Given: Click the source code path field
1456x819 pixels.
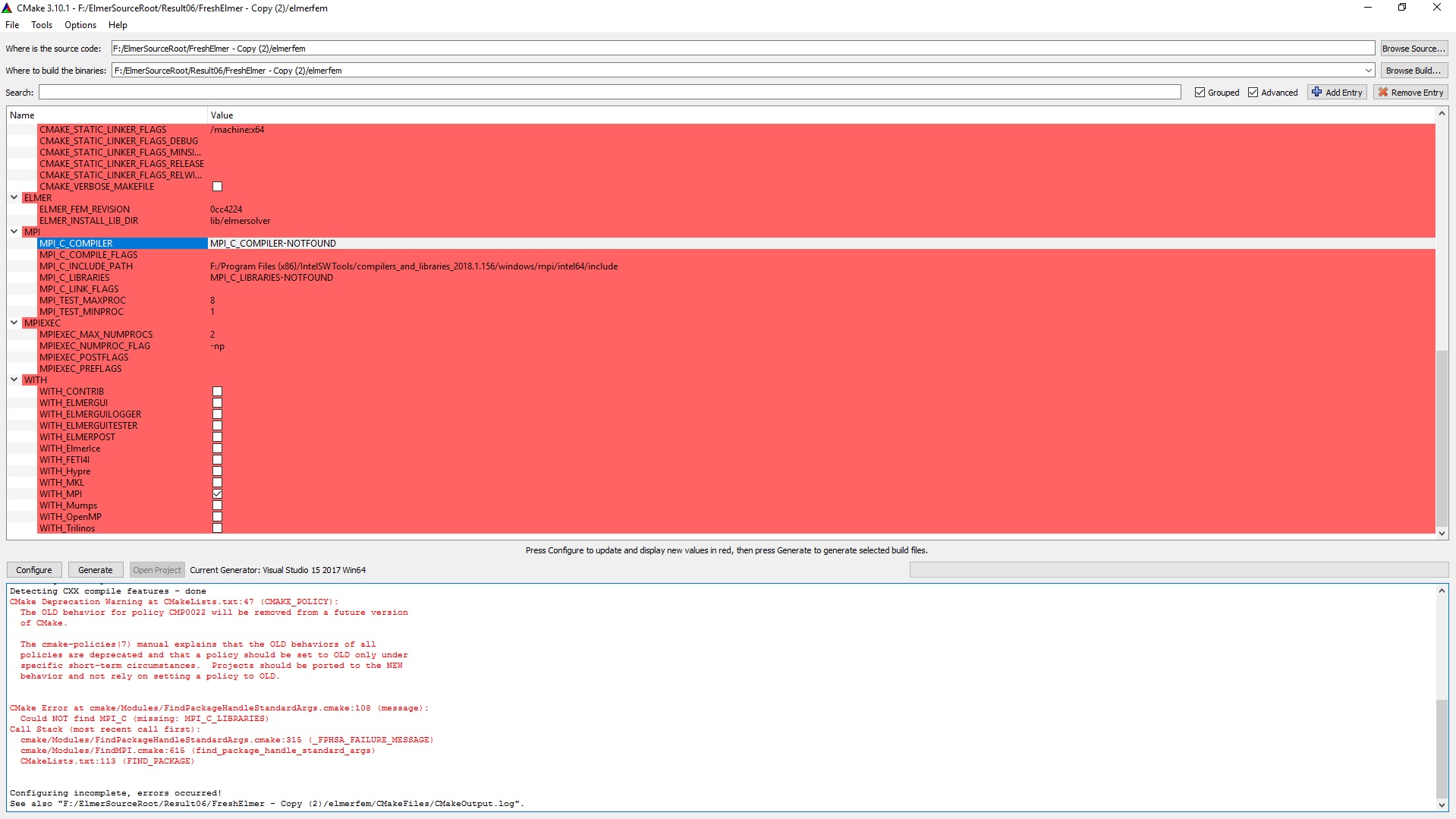Looking at the screenshot, I should pyautogui.click(x=743, y=49).
